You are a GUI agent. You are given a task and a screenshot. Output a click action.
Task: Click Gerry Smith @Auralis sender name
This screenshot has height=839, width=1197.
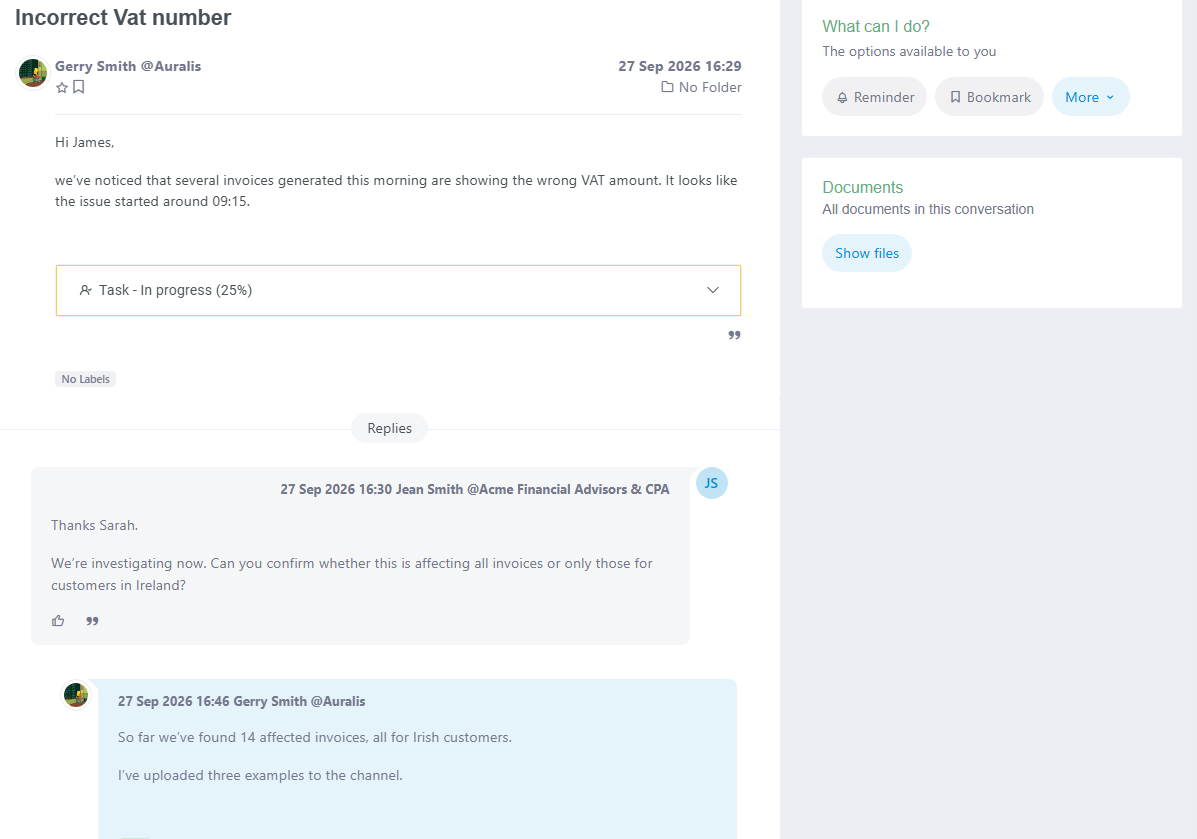(x=128, y=66)
